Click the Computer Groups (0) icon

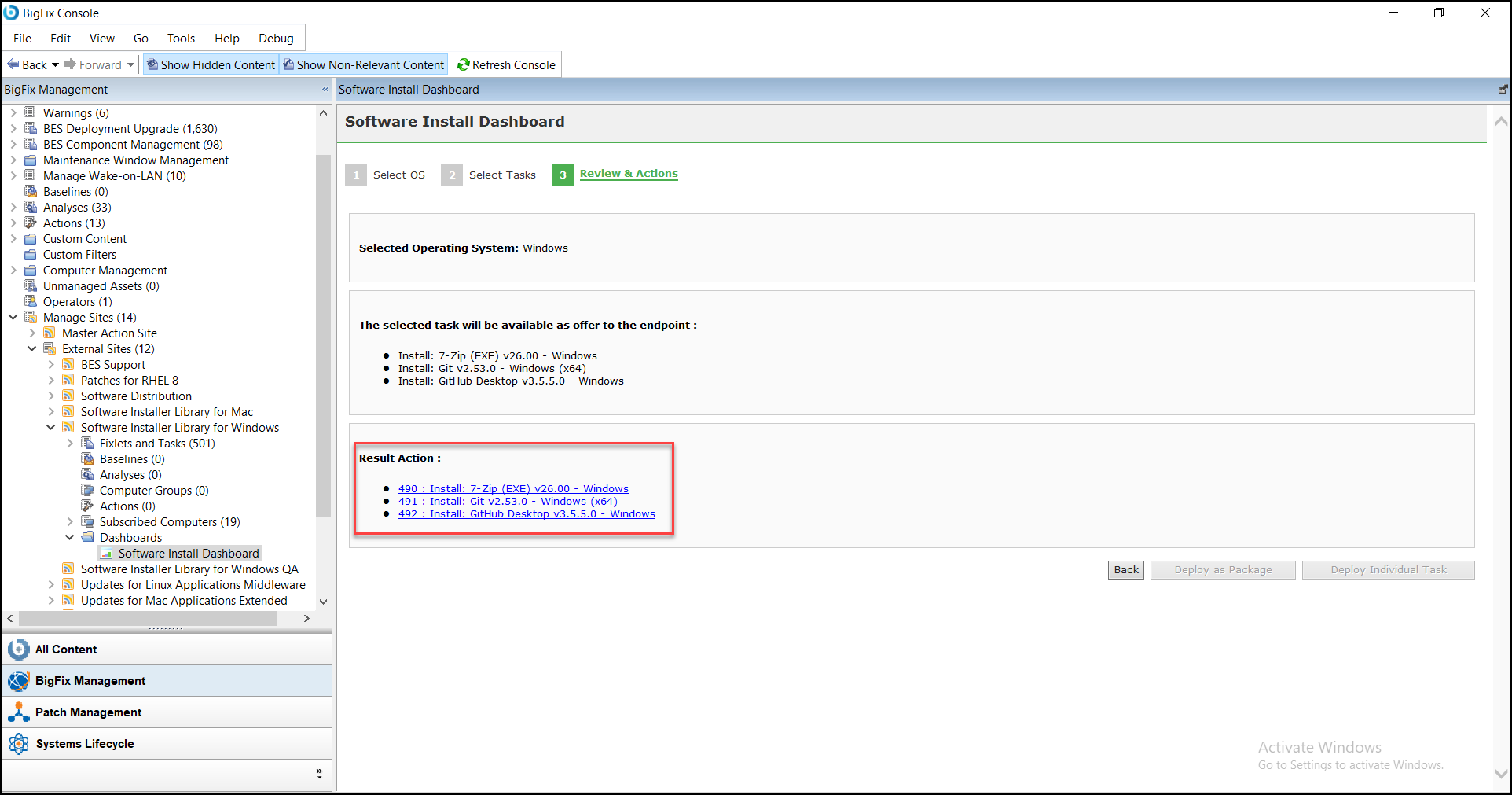(x=87, y=490)
